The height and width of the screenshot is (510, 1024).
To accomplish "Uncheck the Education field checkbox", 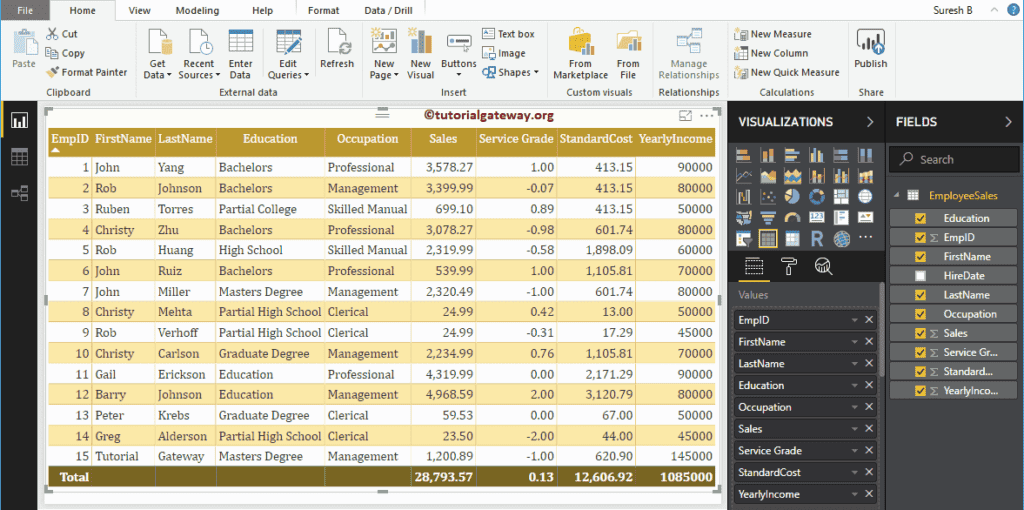I will (x=921, y=218).
